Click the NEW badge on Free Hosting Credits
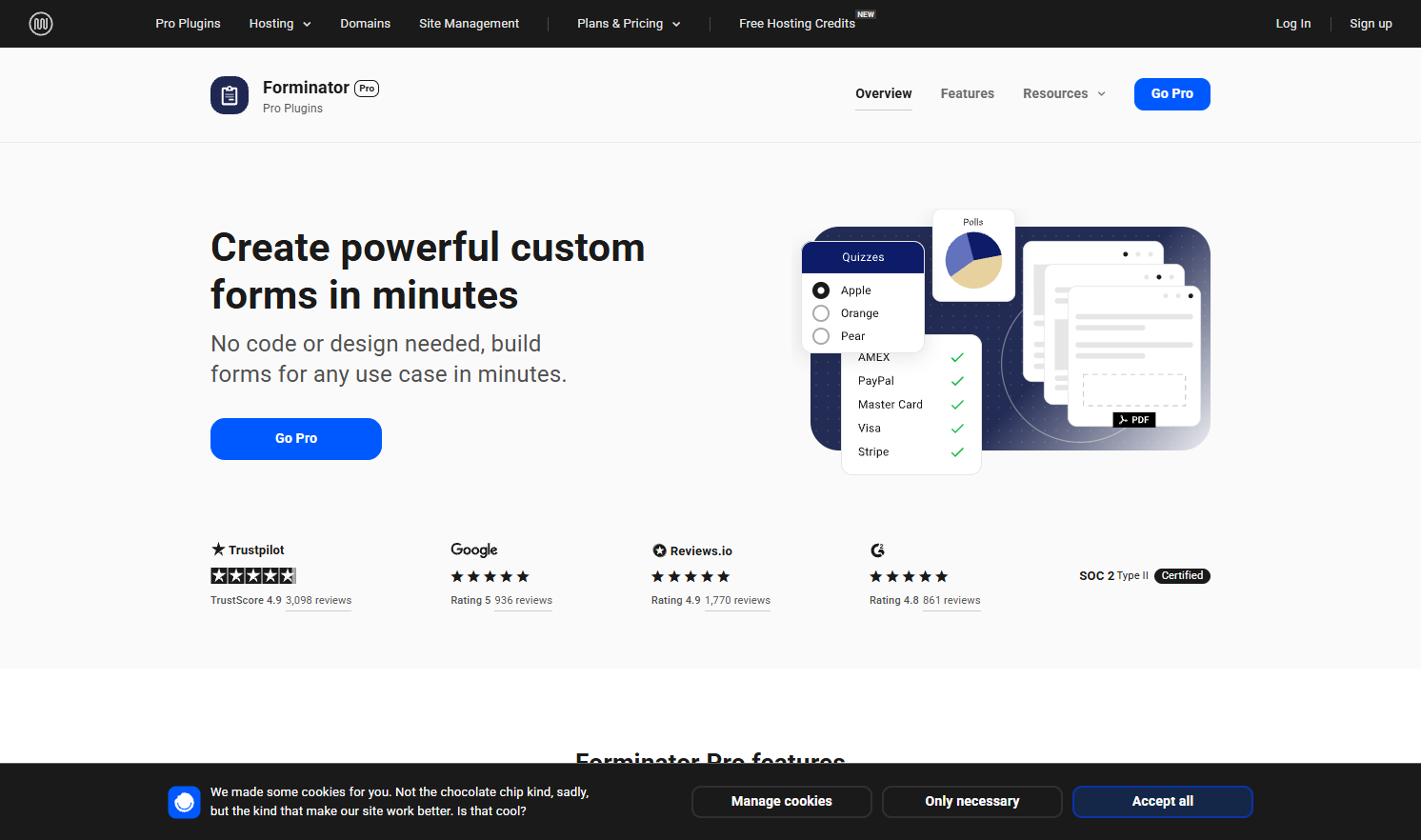 pos(866,14)
